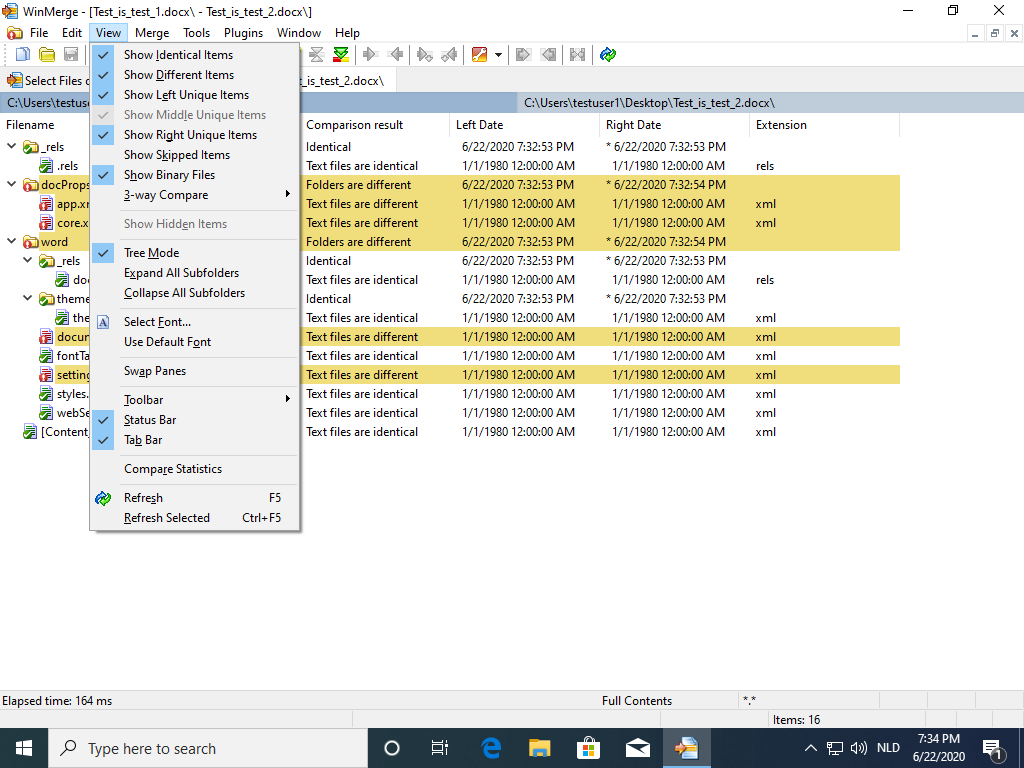Viewport: 1024px width, 768px height.
Task: Hide the Status Bar via View menu
Action: tap(195, 420)
